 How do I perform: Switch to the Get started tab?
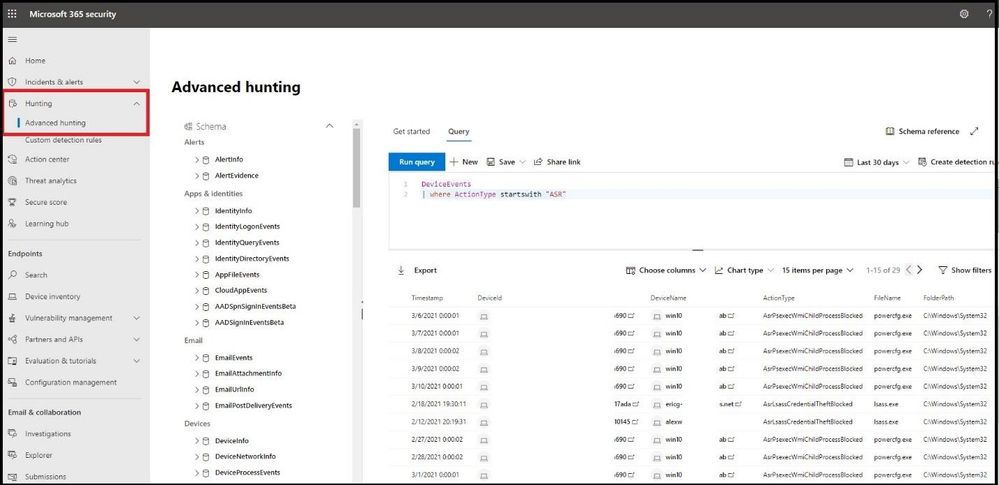(411, 131)
